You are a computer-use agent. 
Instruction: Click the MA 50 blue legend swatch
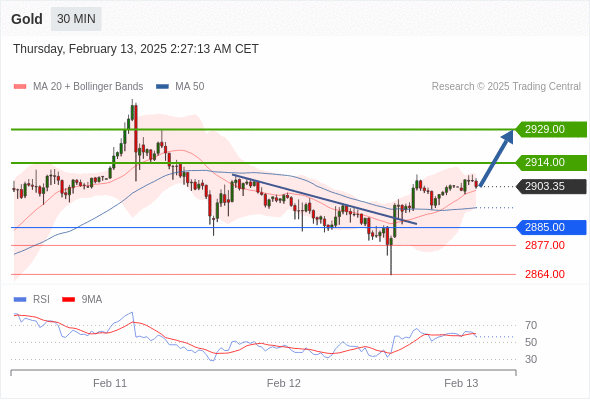tap(162, 87)
